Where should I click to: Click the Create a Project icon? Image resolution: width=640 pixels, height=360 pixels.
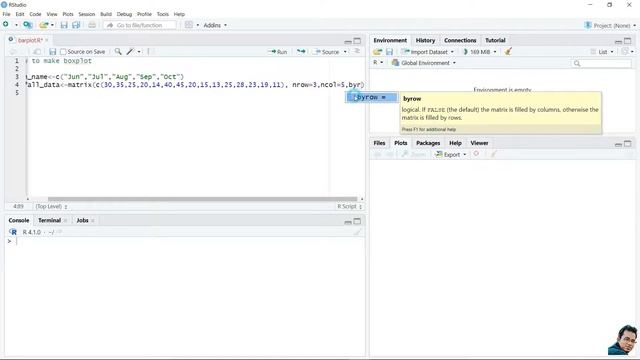click(27, 25)
